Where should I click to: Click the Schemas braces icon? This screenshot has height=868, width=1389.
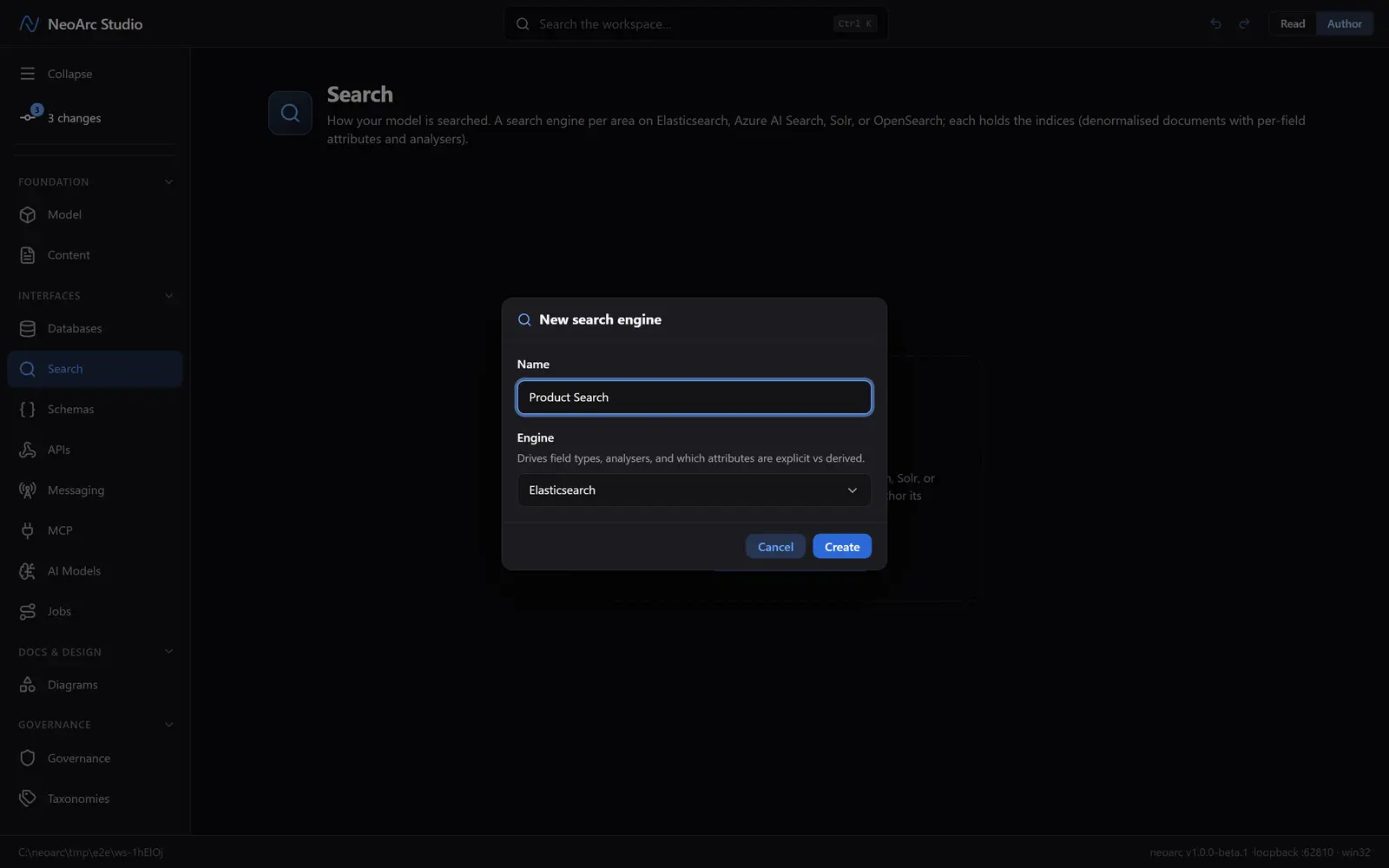tap(28, 409)
